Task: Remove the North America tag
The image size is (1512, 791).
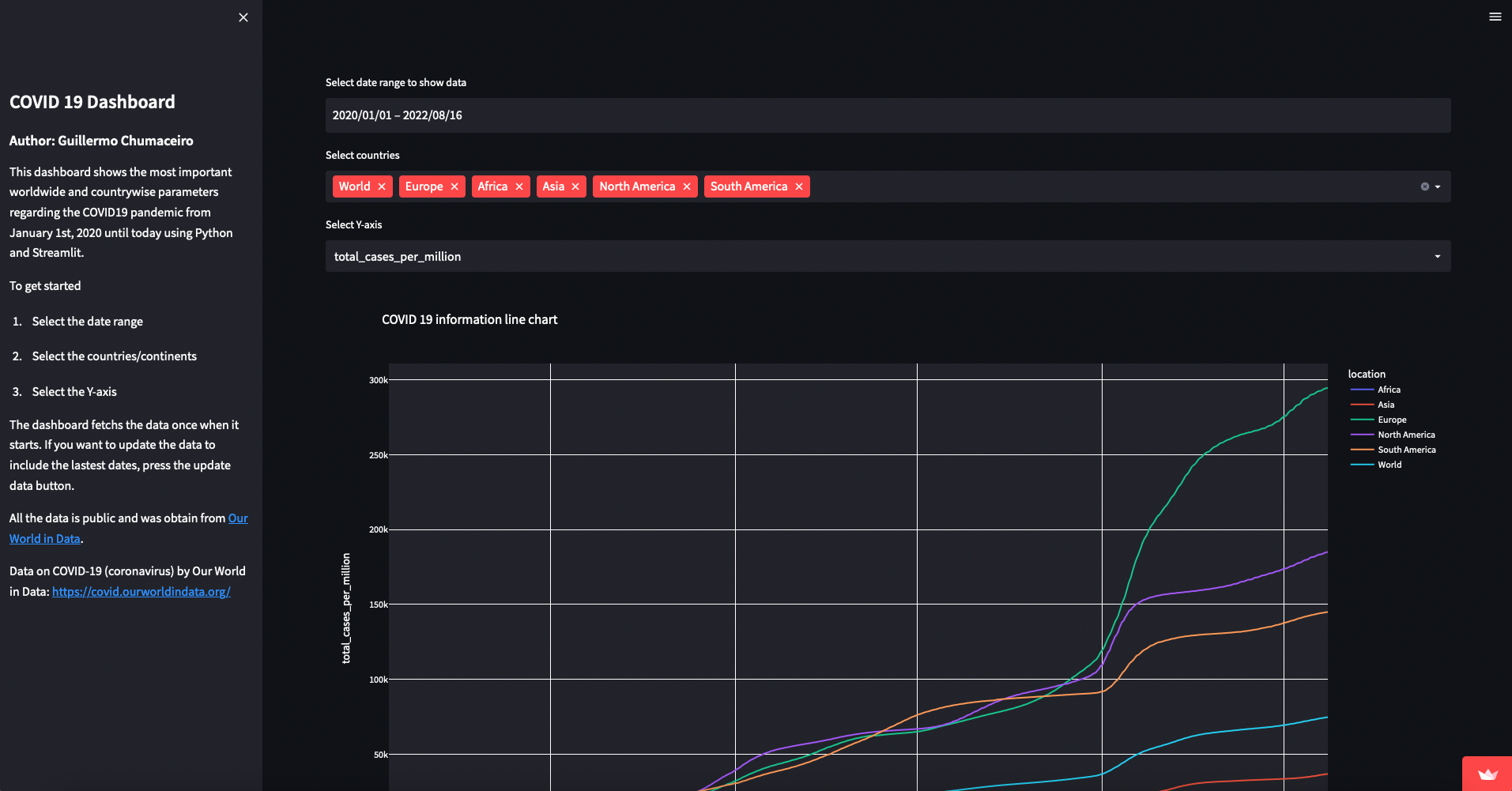Action: 687,186
